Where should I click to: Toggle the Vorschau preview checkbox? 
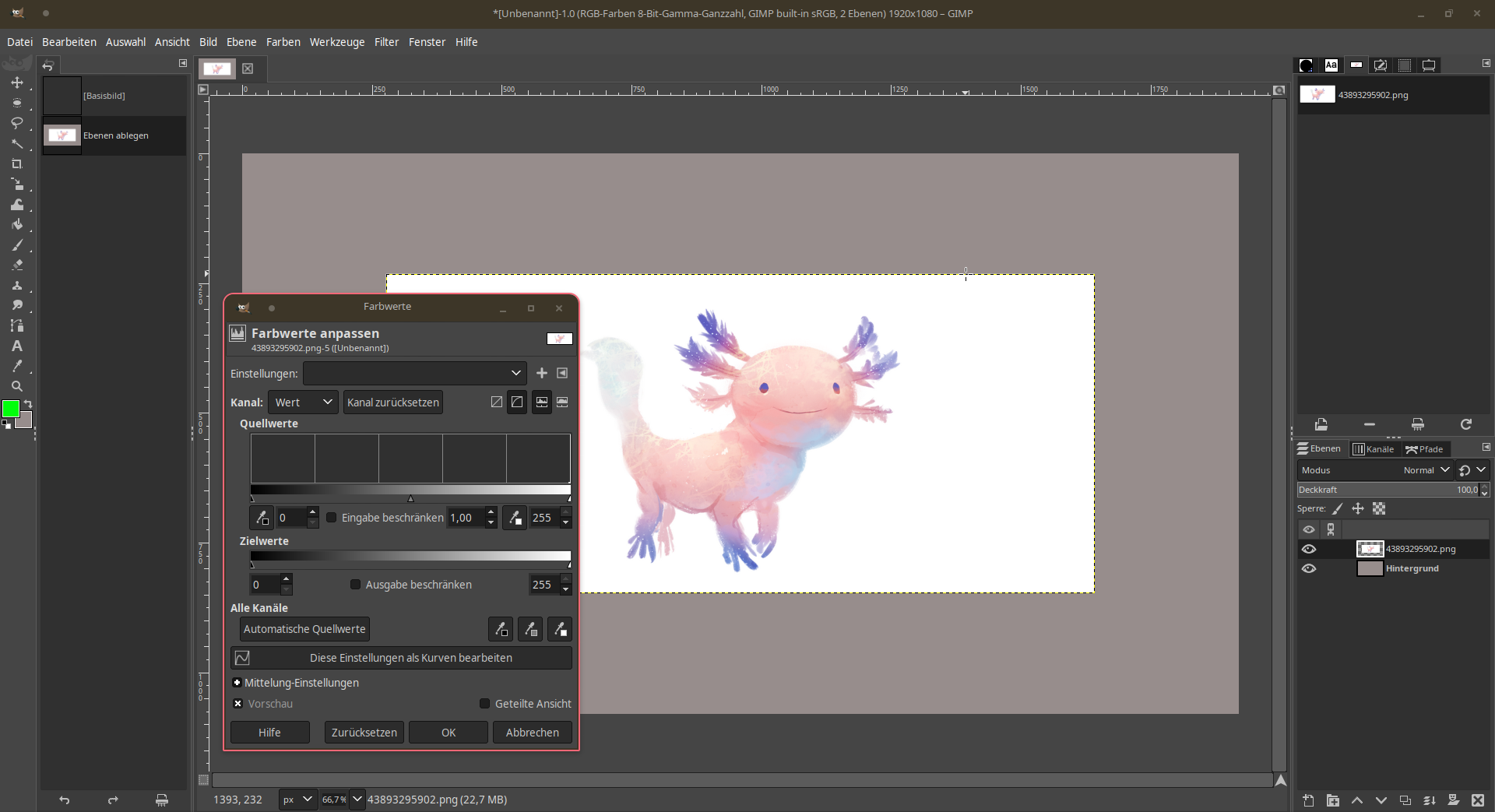tap(238, 704)
